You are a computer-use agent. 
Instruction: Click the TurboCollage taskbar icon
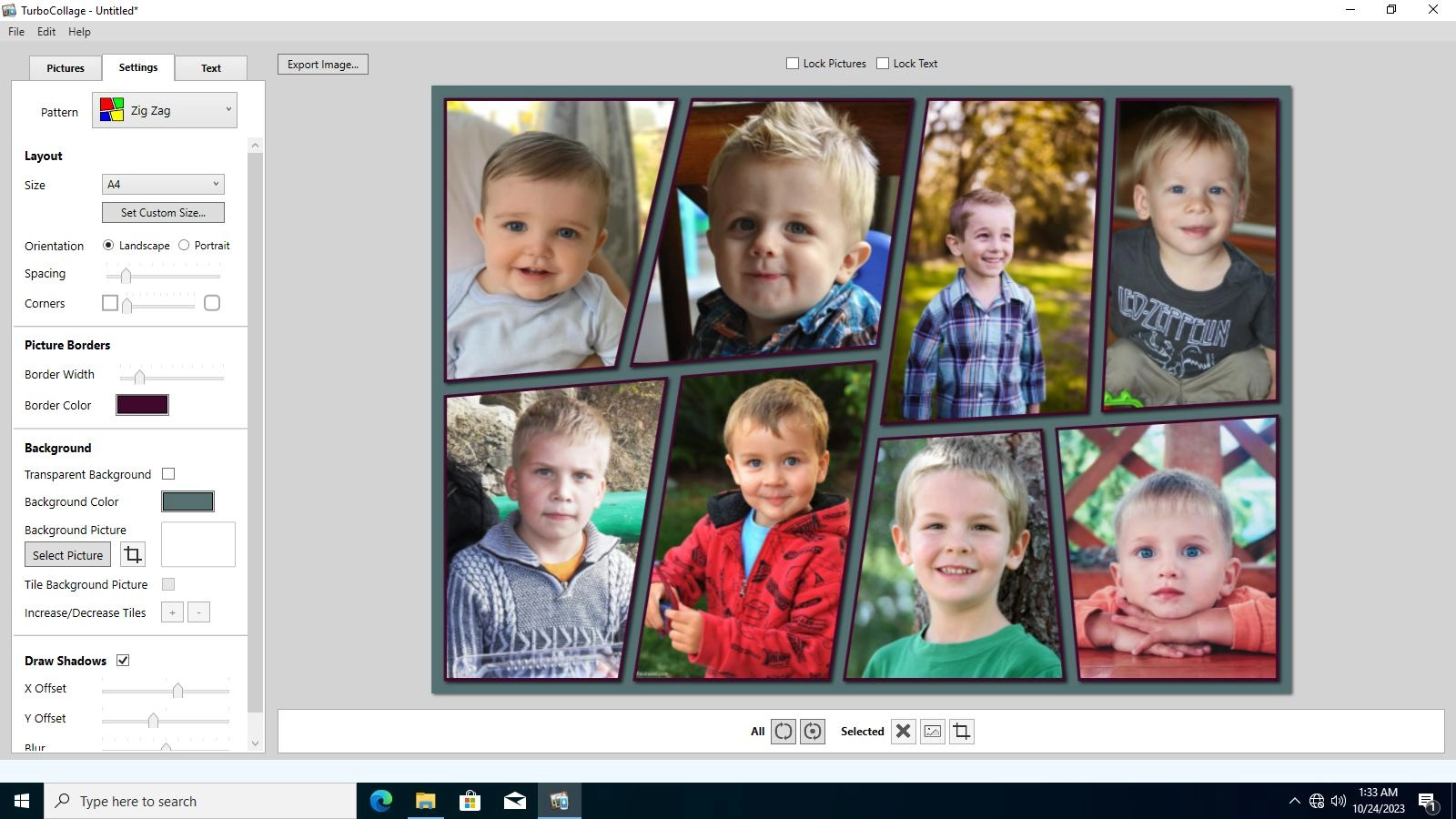[559, 801]
